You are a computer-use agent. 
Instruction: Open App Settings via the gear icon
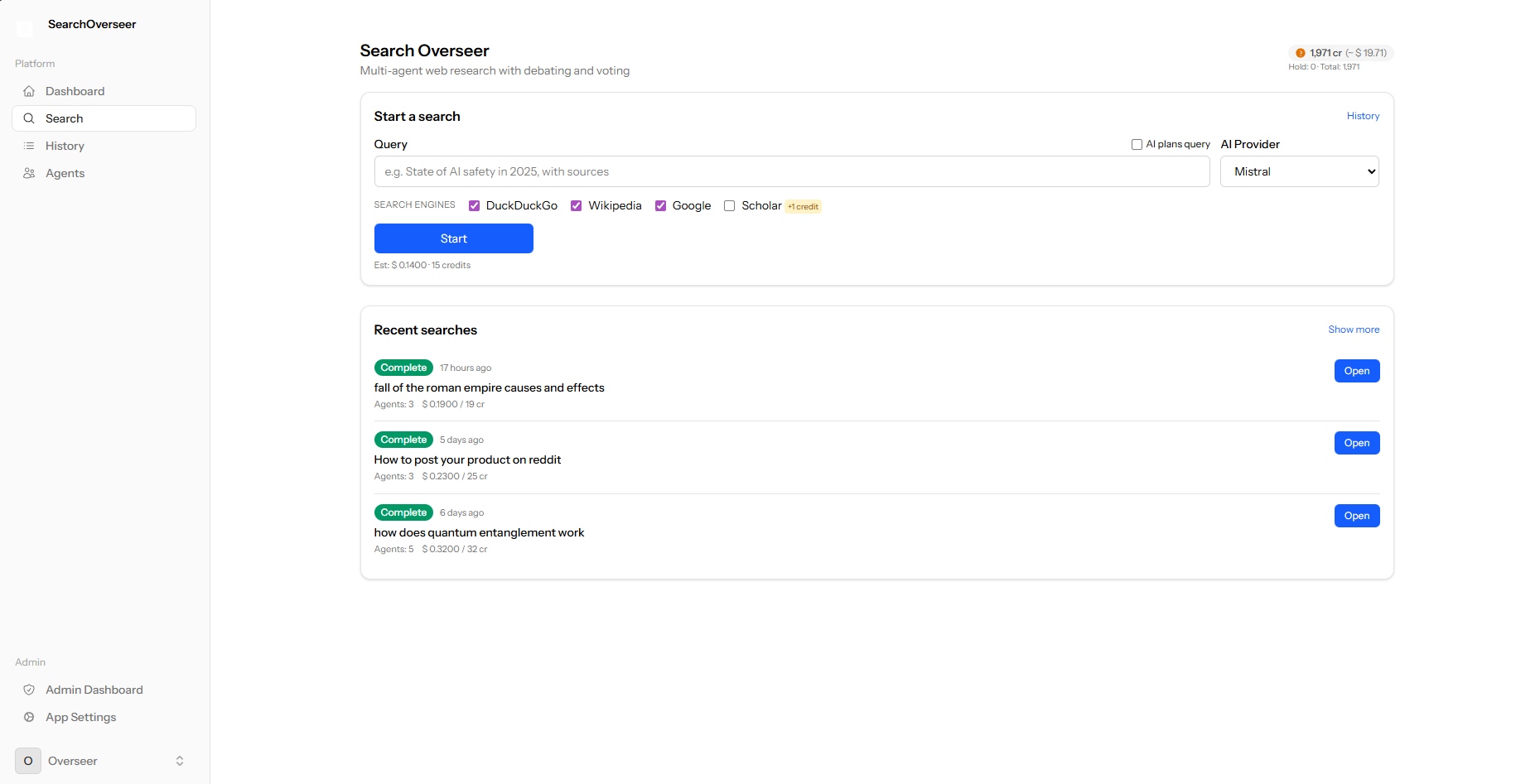[29, 717]
